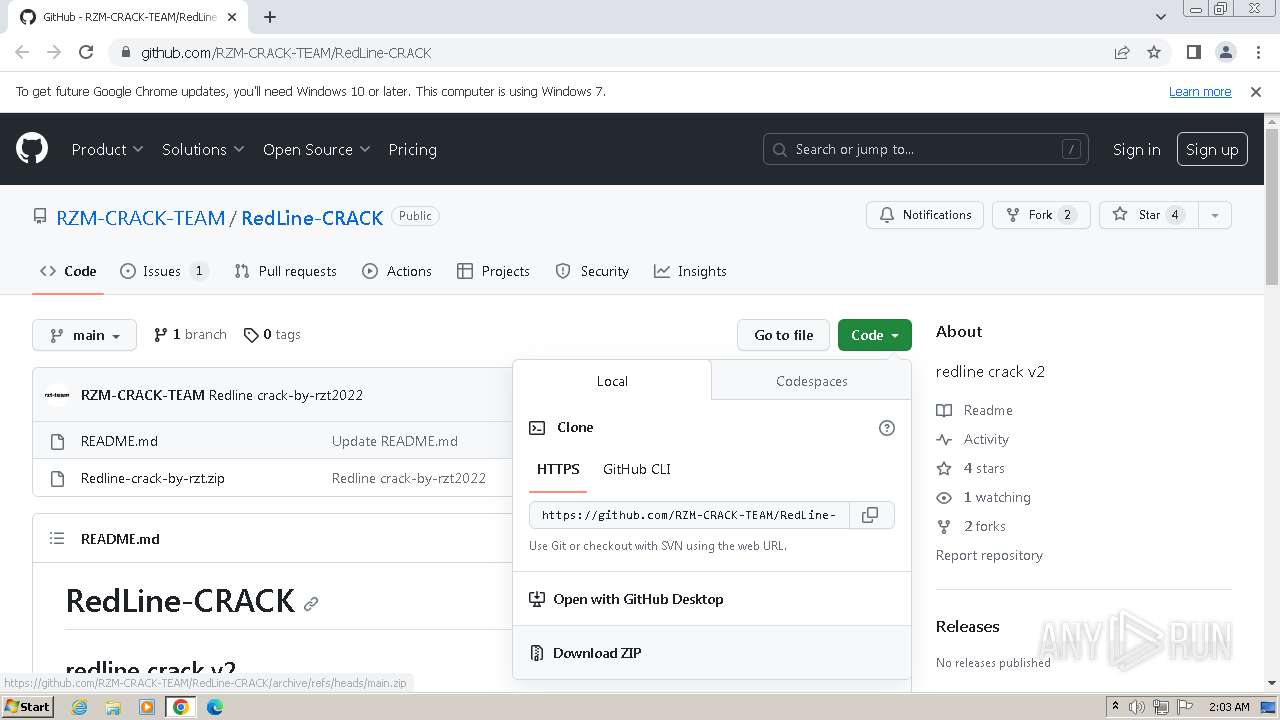Click the Learn more Chrome update link
Viewport: 1280px width, 720px height.
(x=1200, y=91)
